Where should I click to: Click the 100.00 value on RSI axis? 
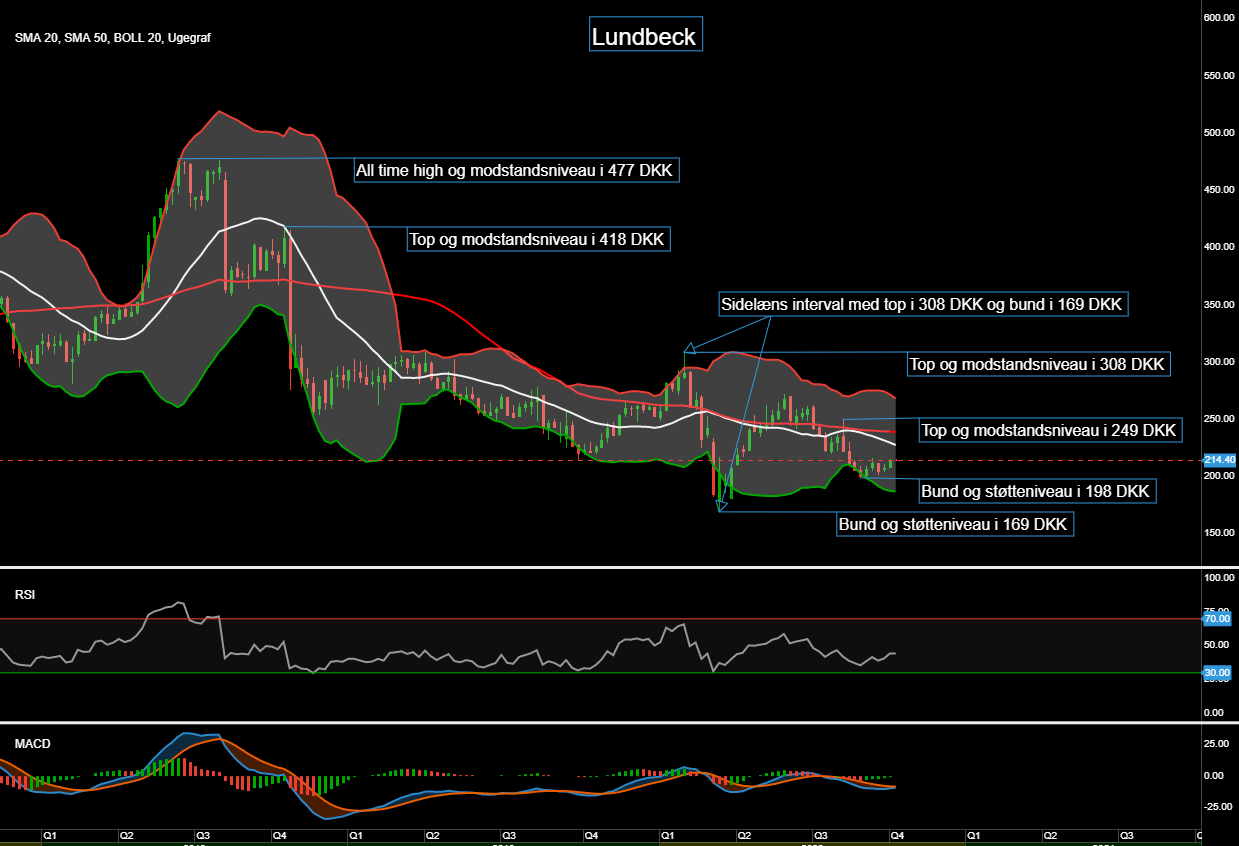(x=1218, y=578)
